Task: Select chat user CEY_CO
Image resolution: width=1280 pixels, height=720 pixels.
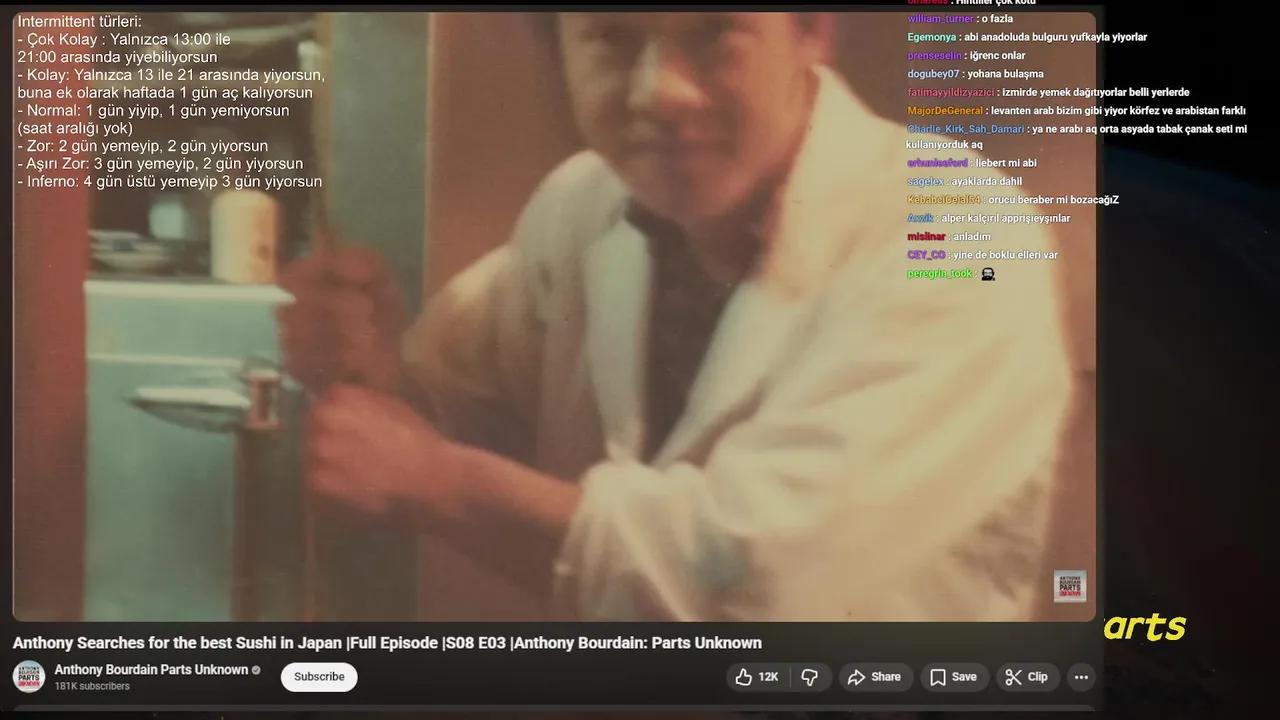Action: pyautogui.click(x=926, y=255)
